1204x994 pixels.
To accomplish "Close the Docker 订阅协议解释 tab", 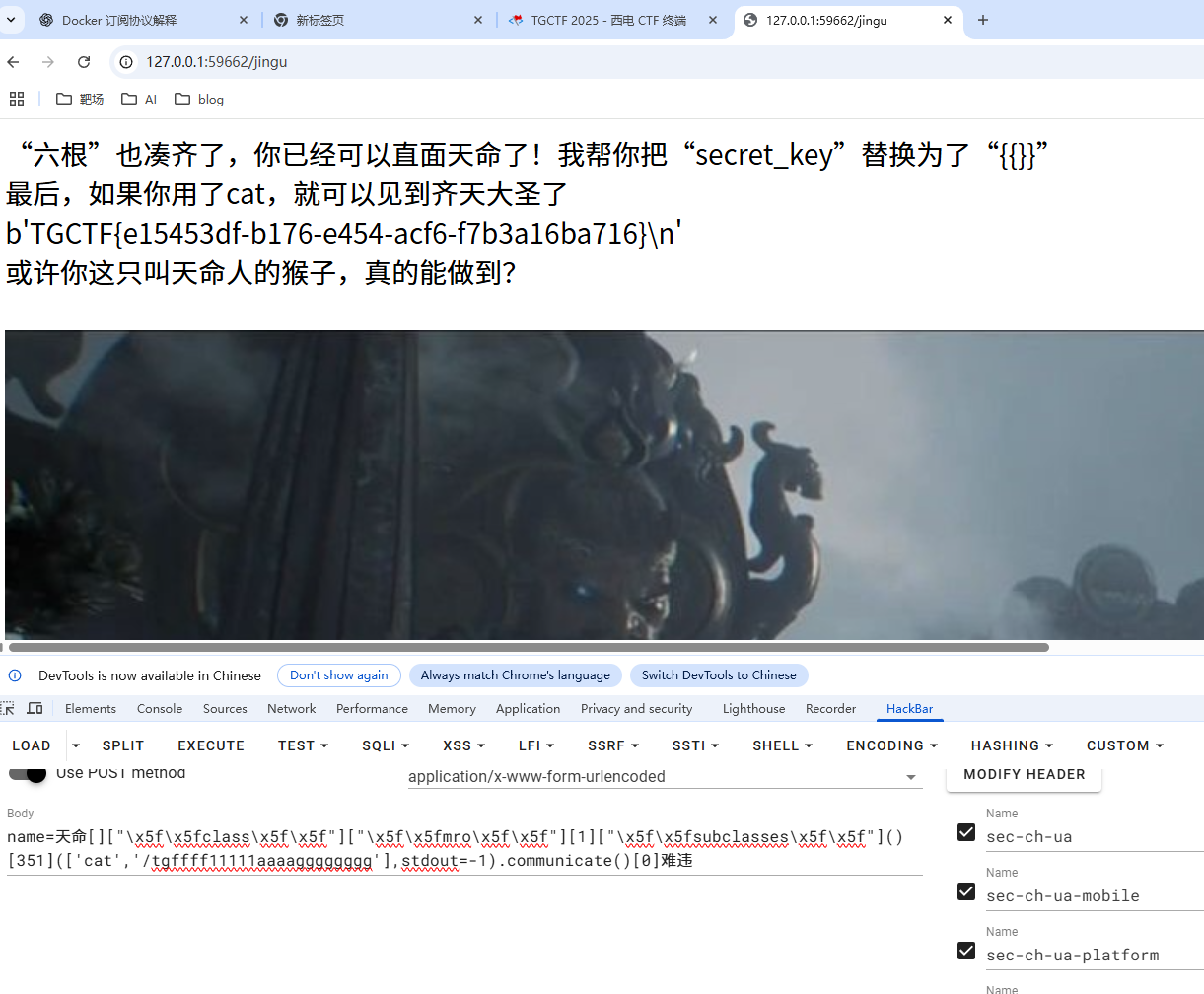I will (x=245, y=20).
